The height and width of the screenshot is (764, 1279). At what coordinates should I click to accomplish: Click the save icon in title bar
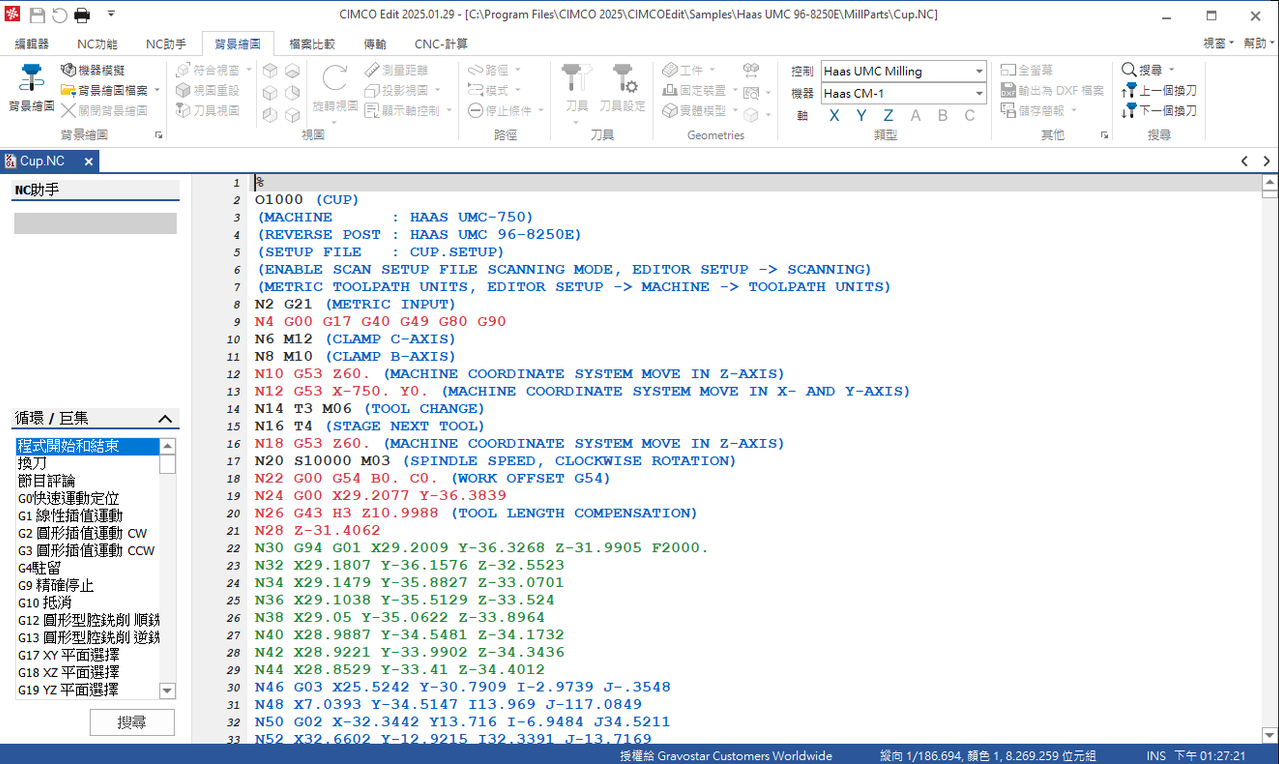(37, 15)
